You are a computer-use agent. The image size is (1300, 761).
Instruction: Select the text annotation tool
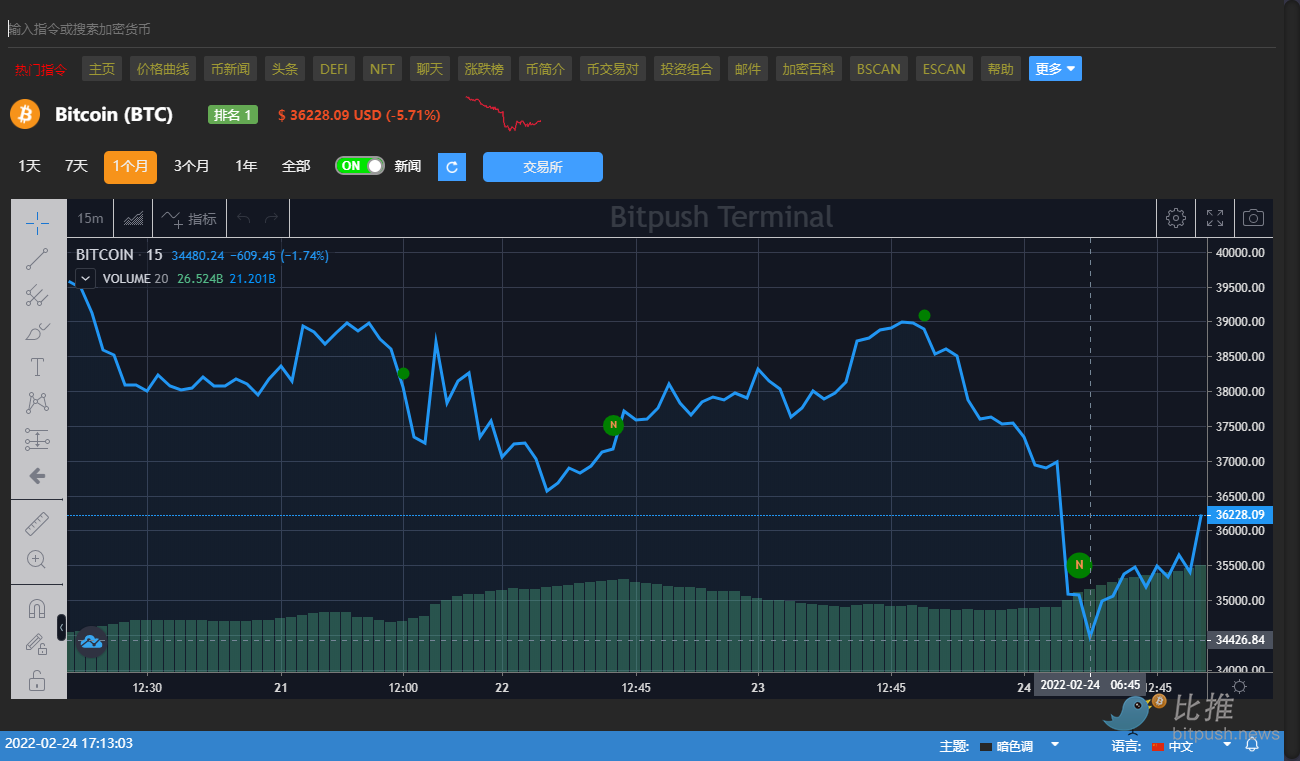pos(37,367)
